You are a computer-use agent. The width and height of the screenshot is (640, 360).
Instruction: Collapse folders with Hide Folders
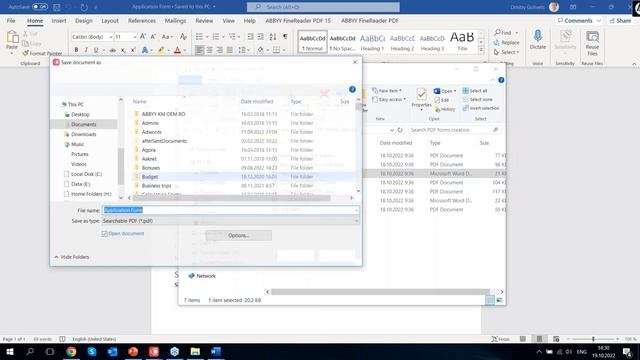coord(72,257)
